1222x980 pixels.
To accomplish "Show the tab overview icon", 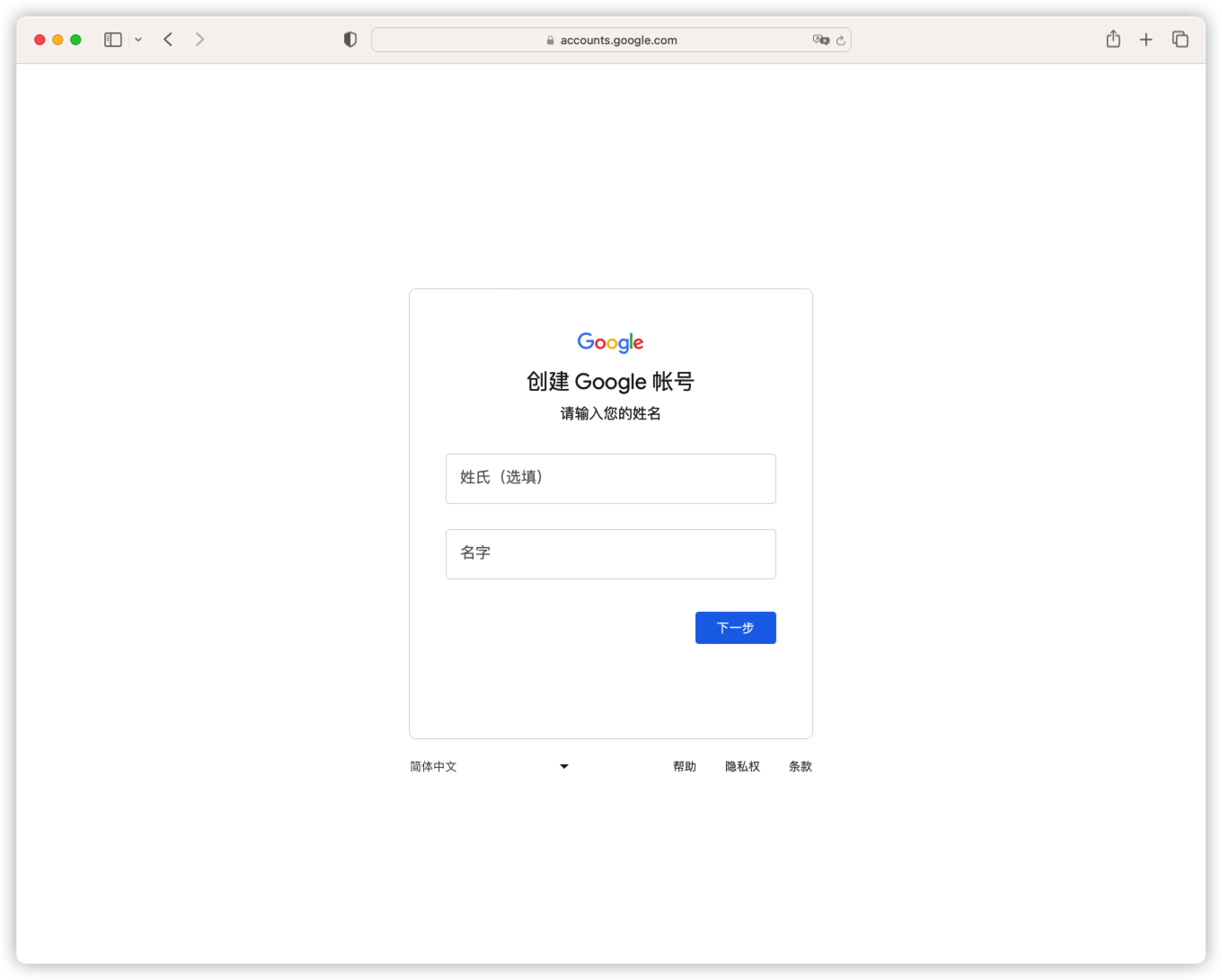I will coord(1180,40).
